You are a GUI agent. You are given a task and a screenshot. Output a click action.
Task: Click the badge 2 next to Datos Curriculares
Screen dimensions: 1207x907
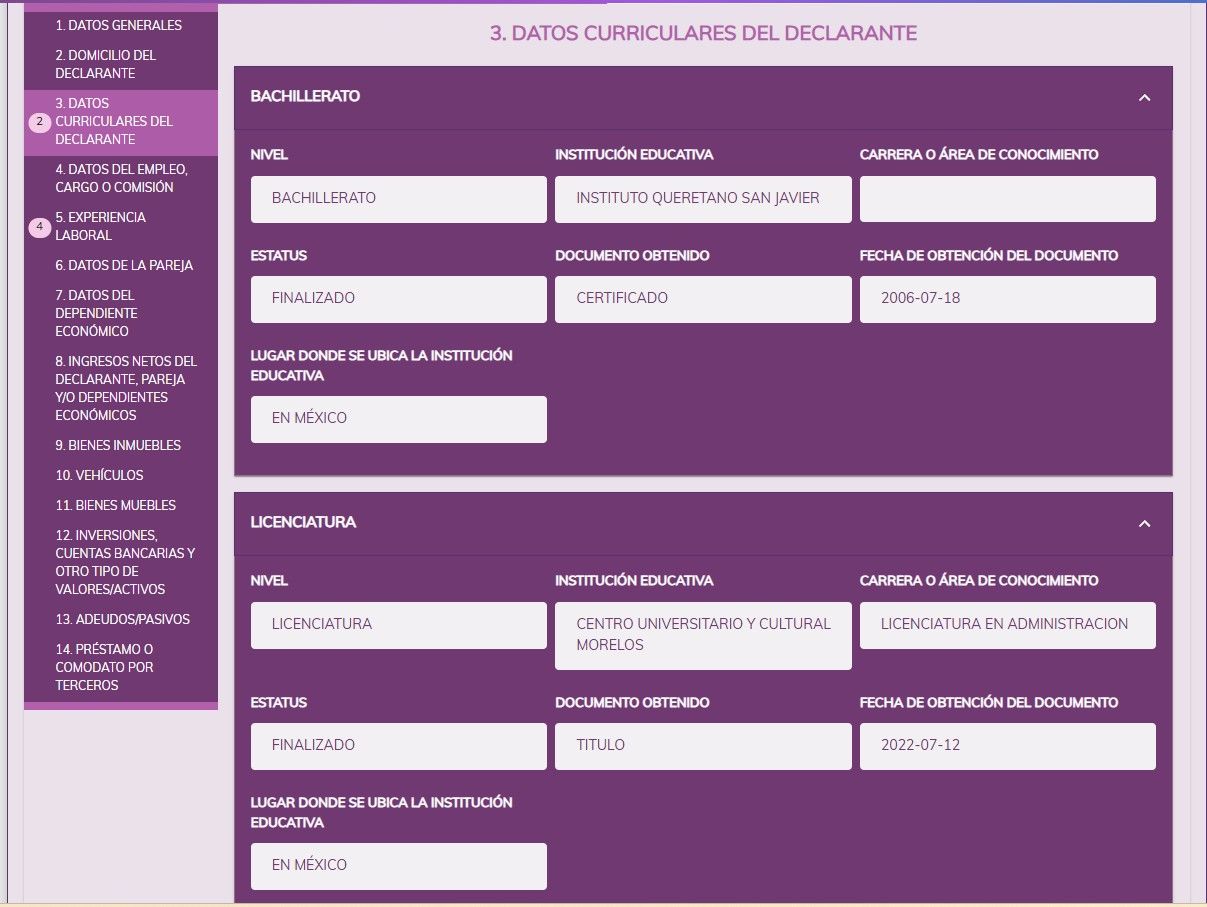tap(40, 122)
